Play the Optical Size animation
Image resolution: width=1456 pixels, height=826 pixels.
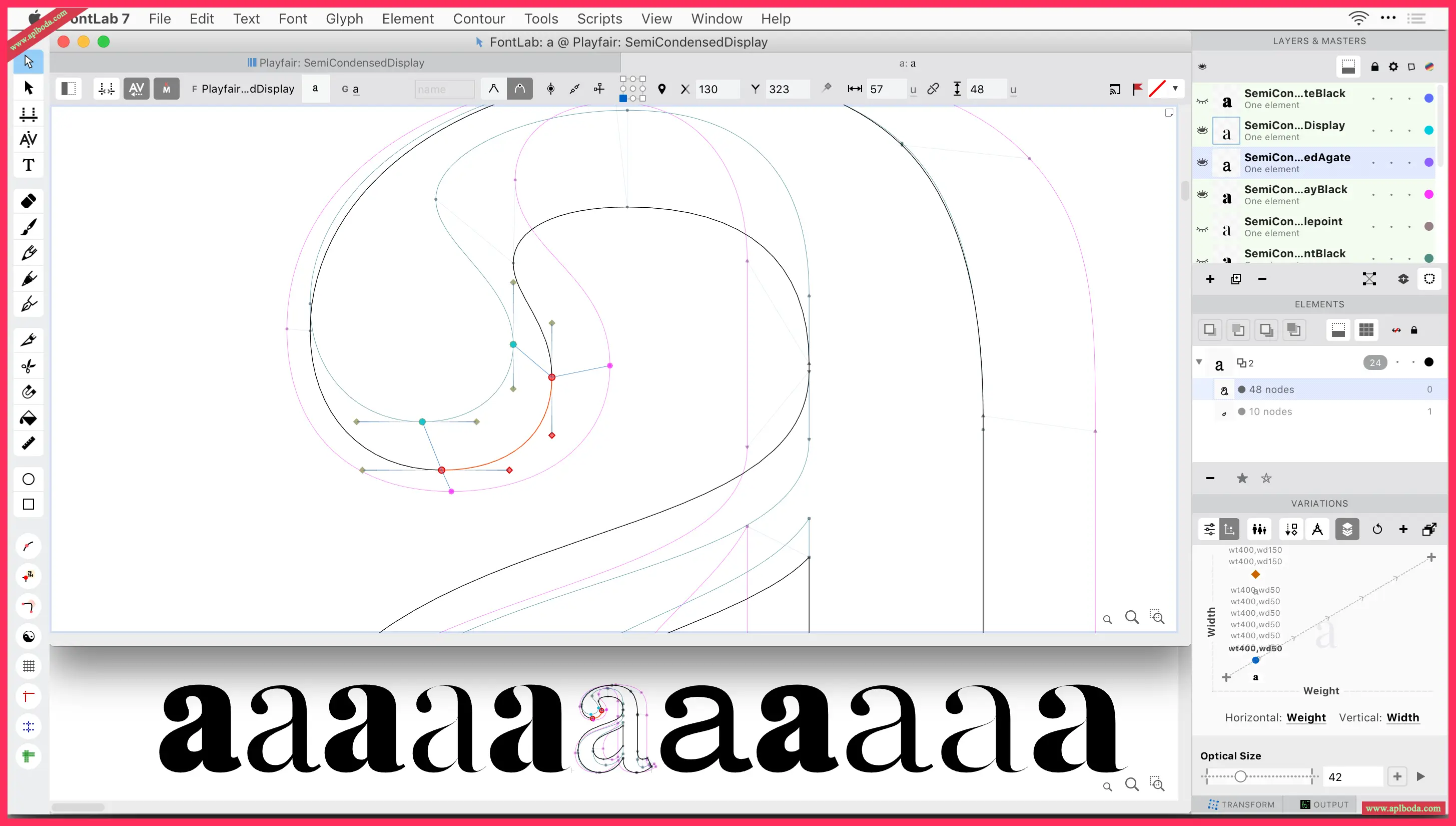tap(1421, 776)
